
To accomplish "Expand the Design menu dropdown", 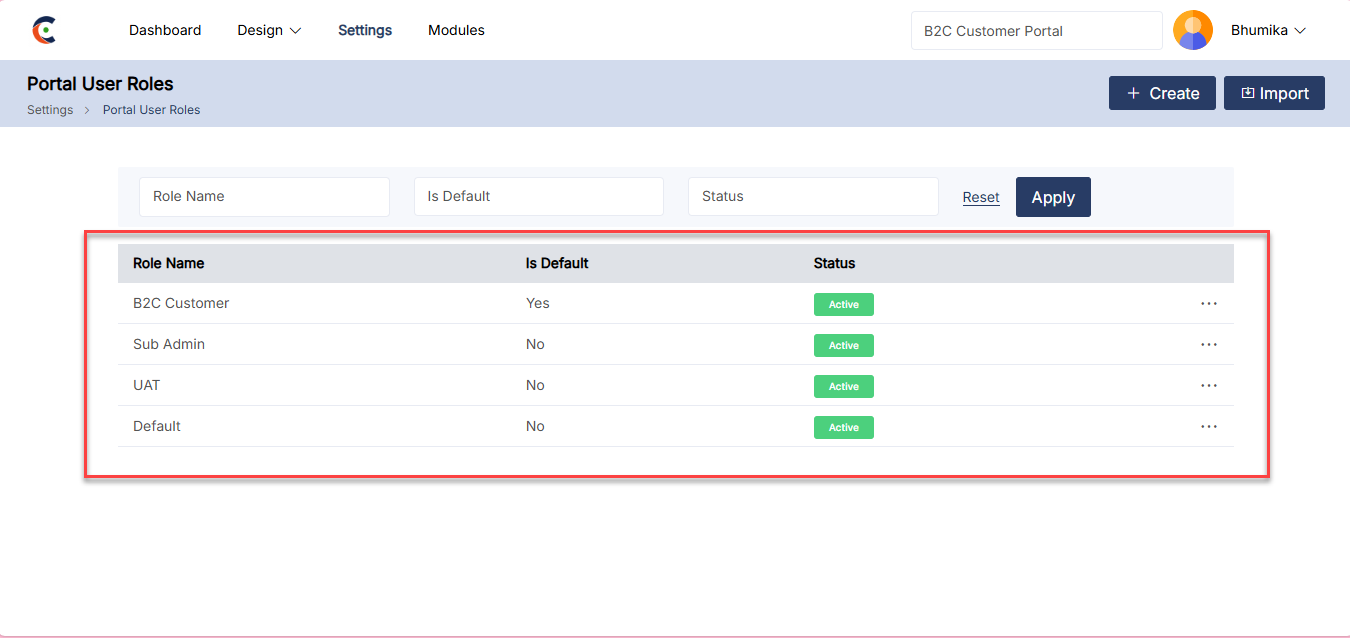I will [269, 30].
